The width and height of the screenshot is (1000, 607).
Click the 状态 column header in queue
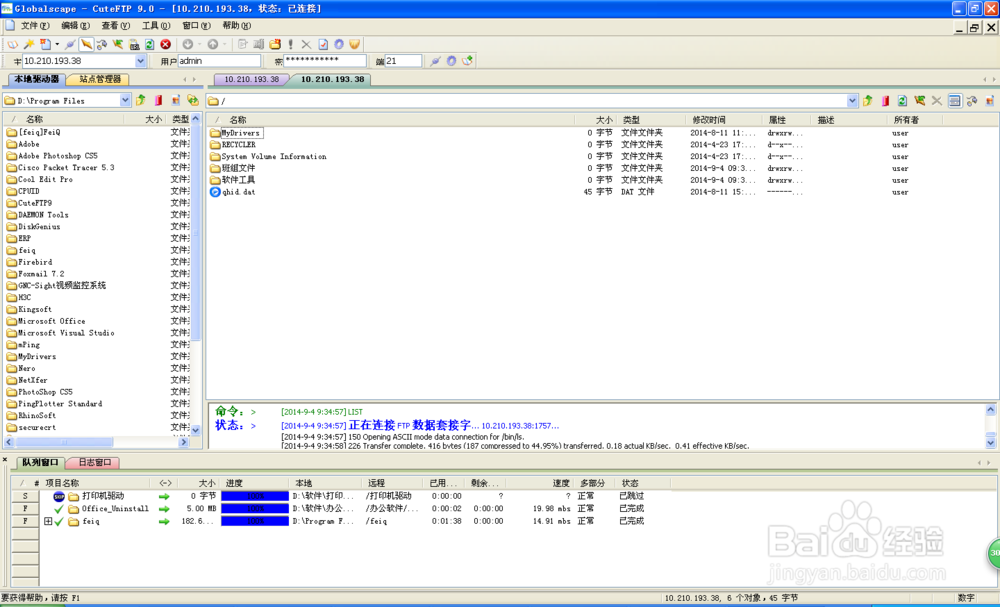coord(644,483)
